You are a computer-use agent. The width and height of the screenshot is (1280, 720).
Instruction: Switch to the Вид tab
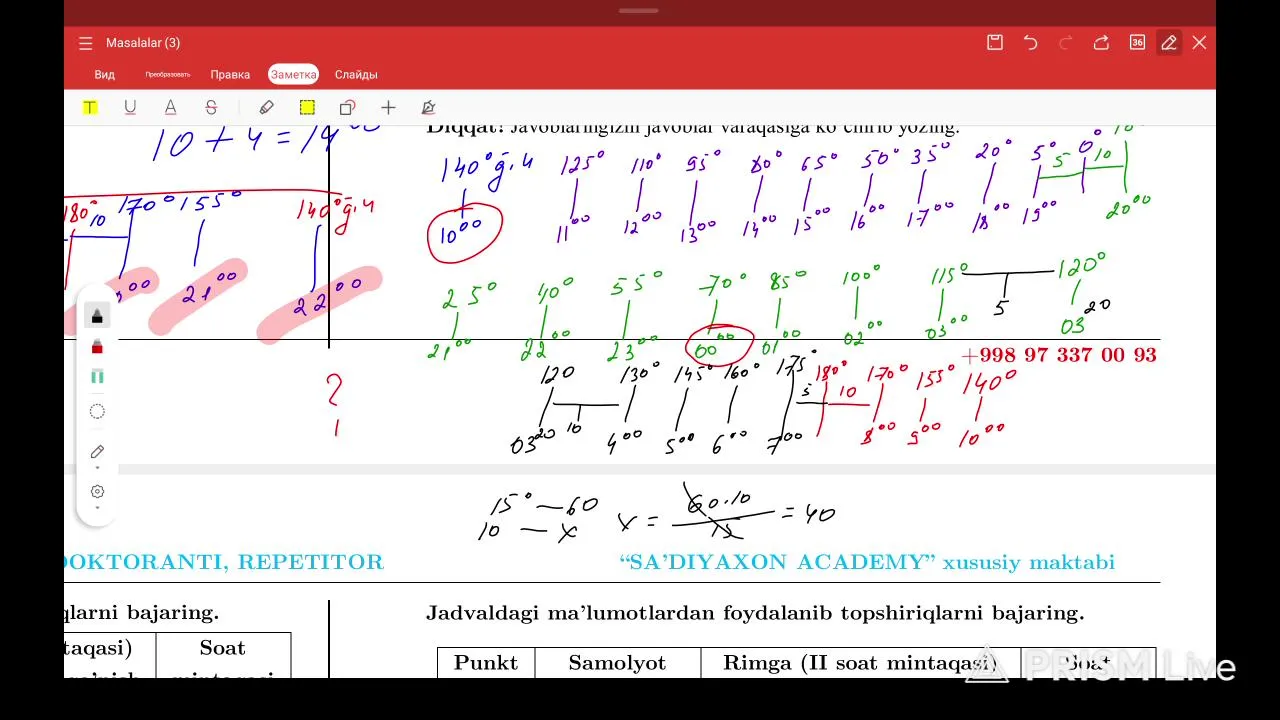click(105, 74)
